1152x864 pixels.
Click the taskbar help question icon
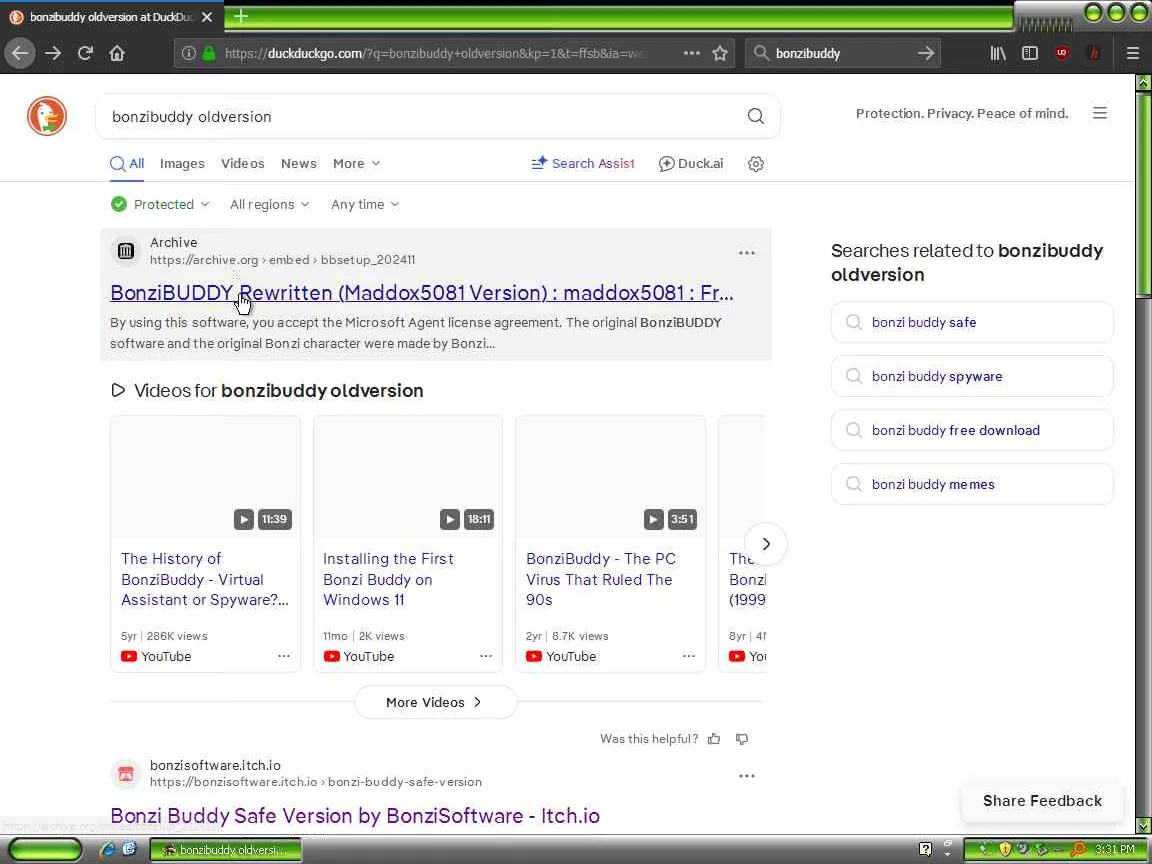[x=926, y=849]
